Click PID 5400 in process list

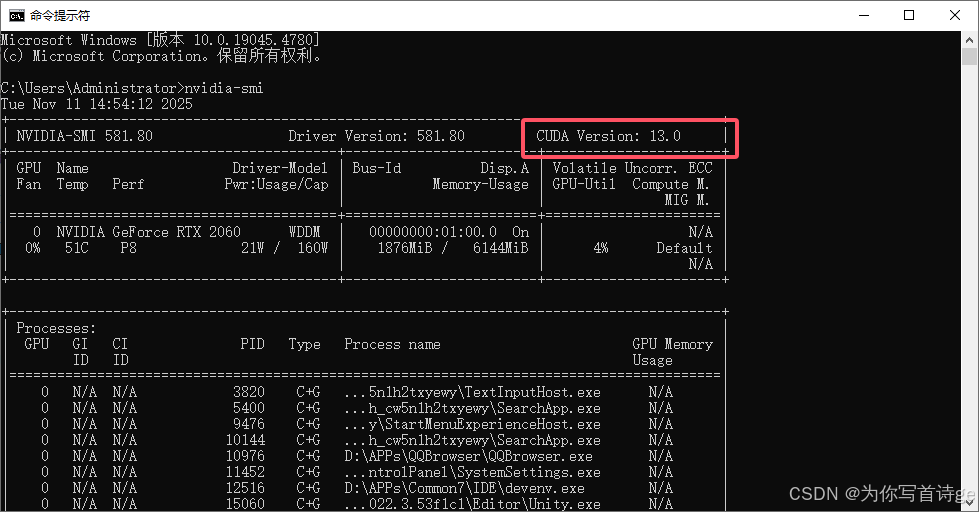[248, 409]
